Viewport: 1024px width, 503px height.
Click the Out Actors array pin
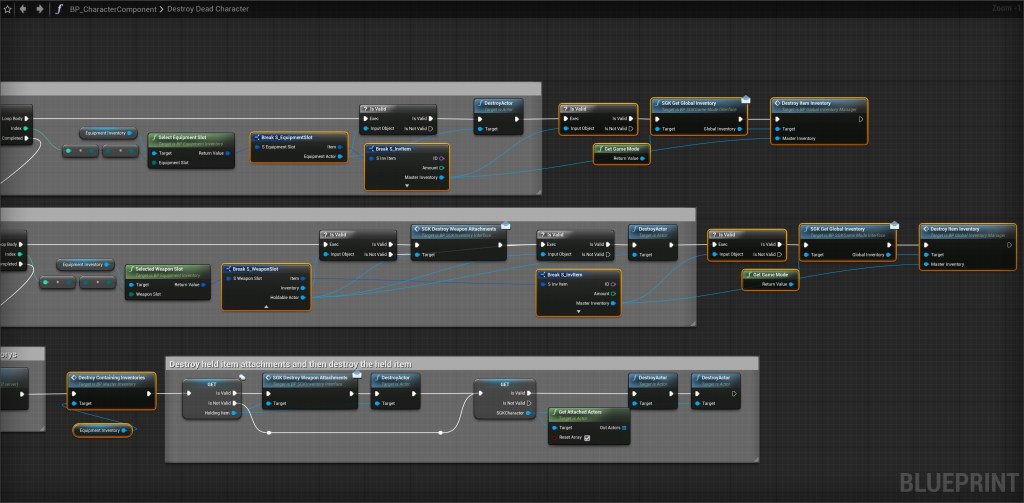628,427
